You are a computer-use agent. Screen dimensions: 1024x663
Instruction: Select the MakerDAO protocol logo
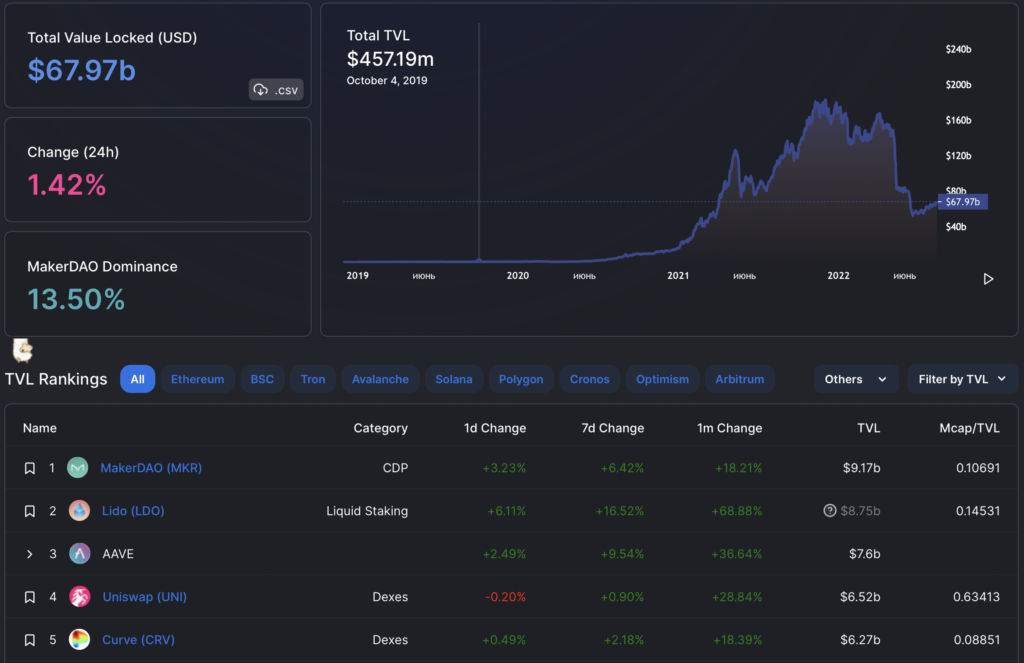click(77, 467)
